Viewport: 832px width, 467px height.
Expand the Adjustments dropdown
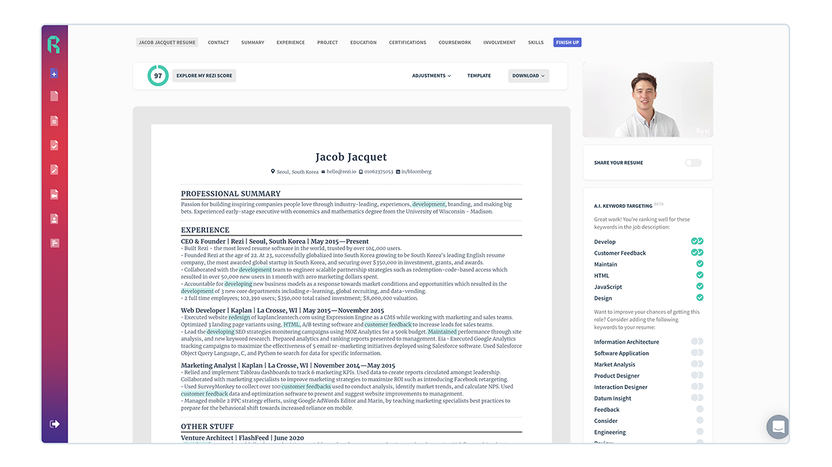pyautogui.click(x=431, y=76)
